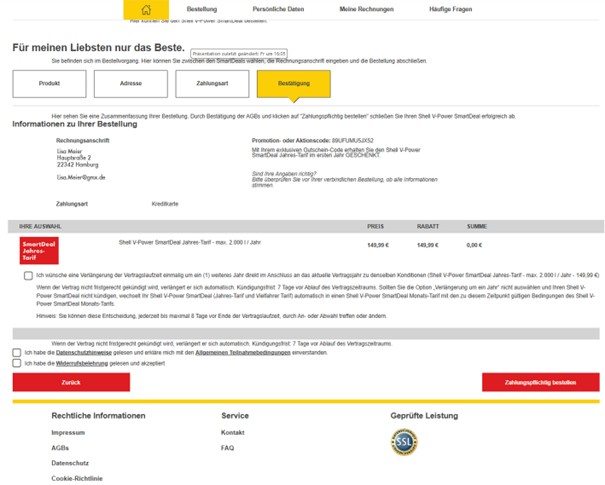Open the Cookie-Richtlinie footer link

tap(77, 478)
